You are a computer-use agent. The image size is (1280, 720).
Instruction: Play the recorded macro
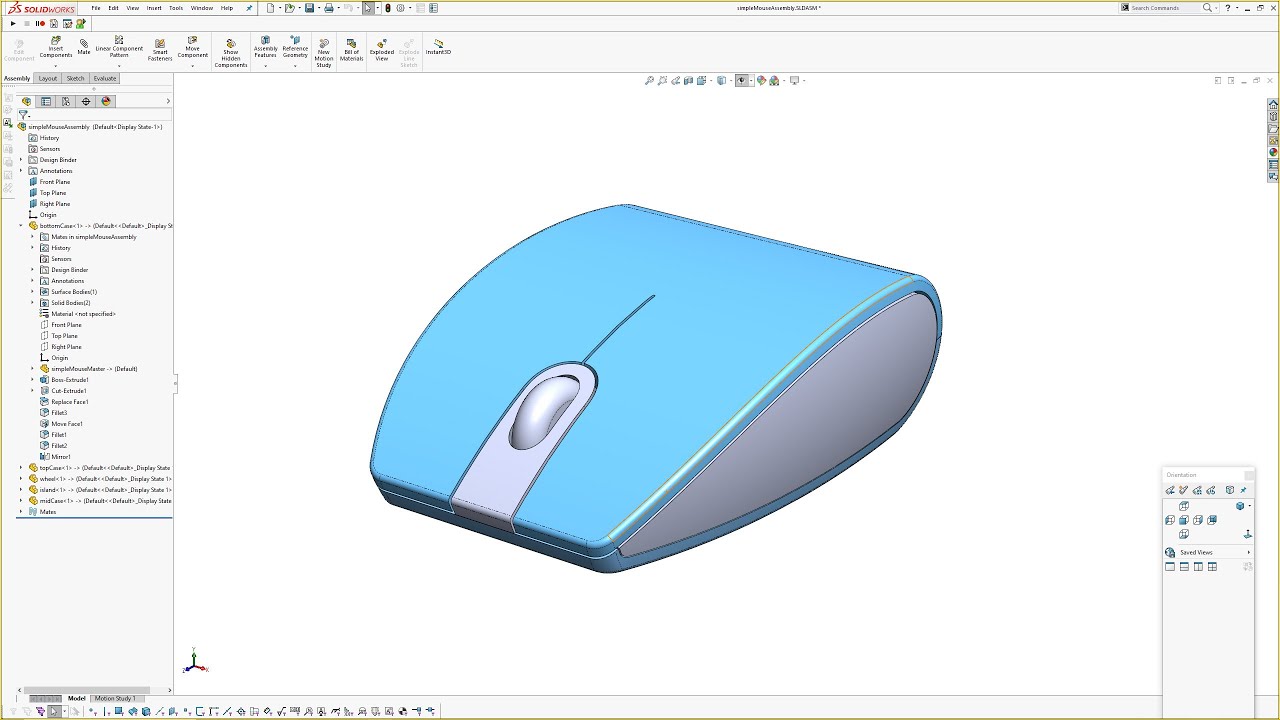click(x=13, y=23)
